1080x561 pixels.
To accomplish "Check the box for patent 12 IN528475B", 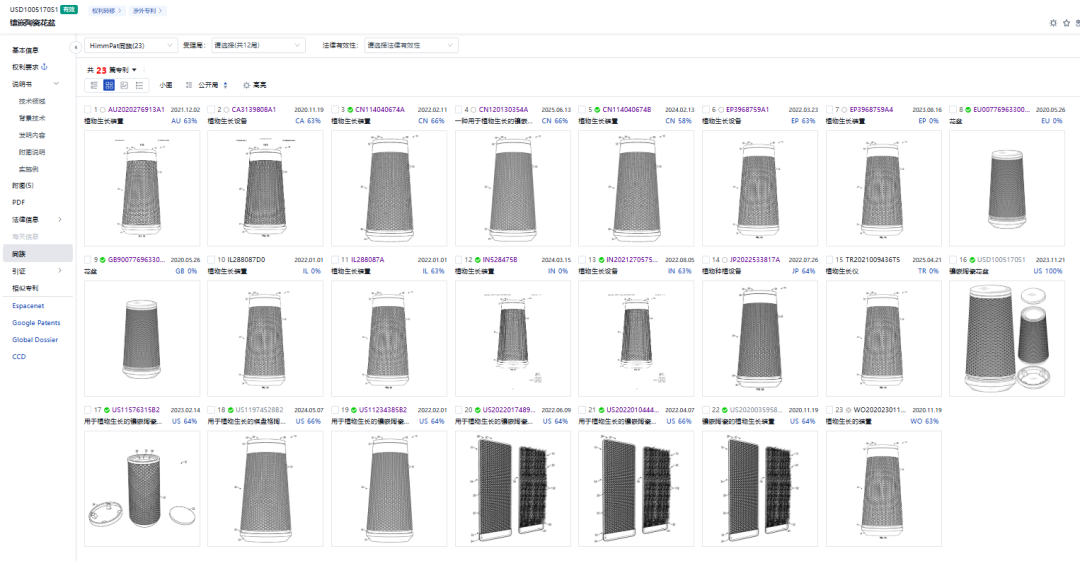I will (x=459, y=260).
